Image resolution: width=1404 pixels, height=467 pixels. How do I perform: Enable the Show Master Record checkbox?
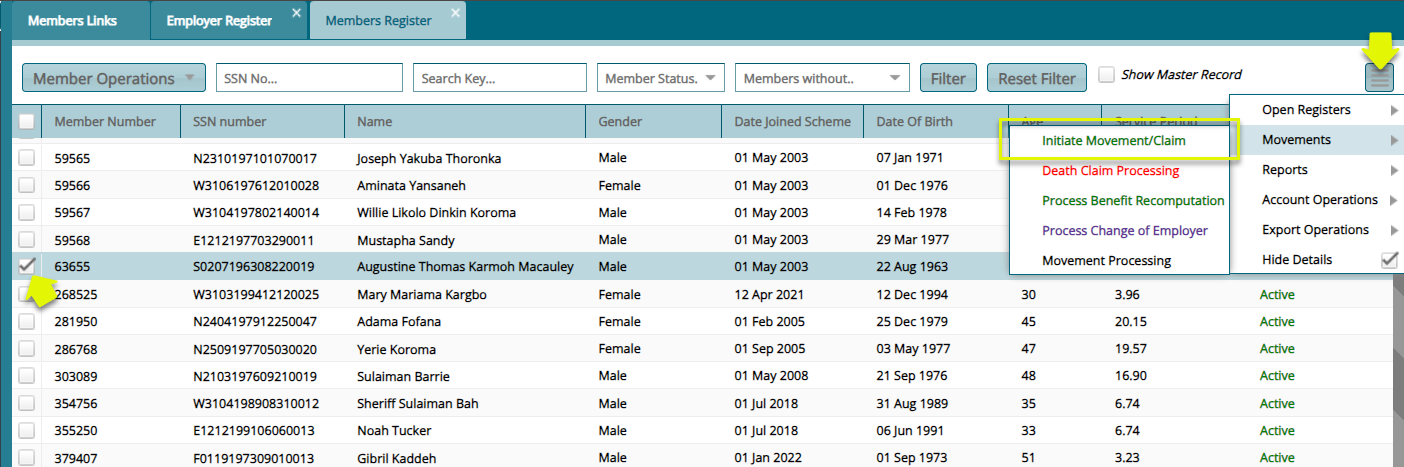coord(1107,74)
